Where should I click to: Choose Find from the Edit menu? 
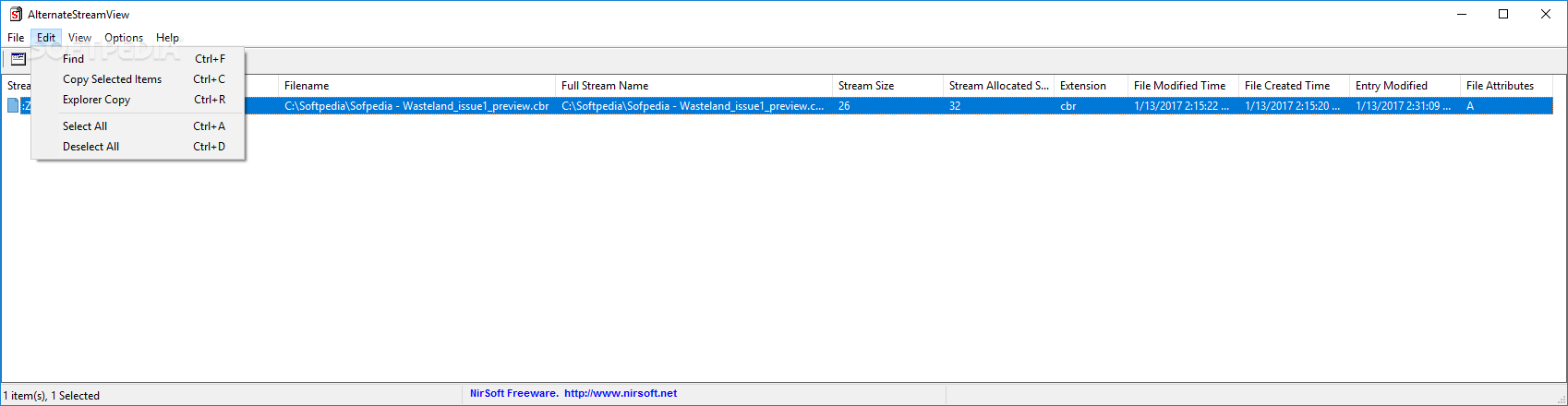(139, 59)
